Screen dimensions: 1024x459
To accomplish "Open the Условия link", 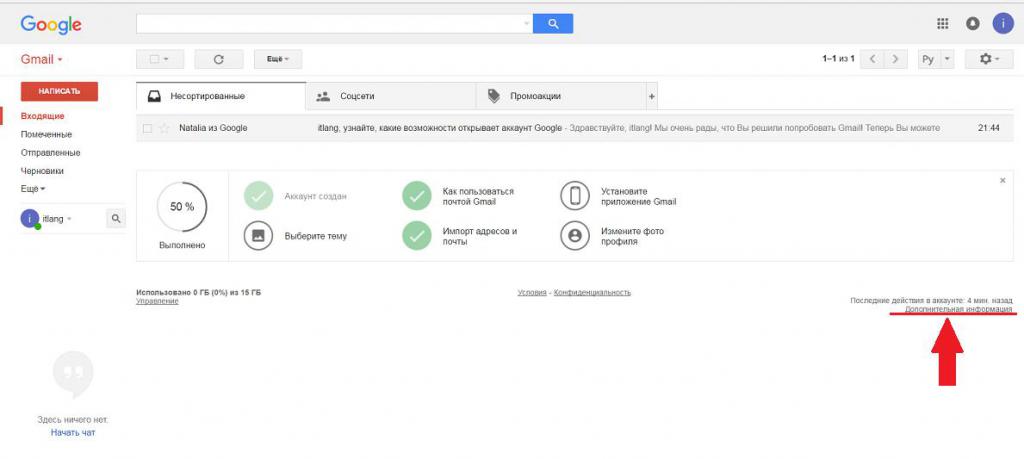I will [x=532, y=293].
